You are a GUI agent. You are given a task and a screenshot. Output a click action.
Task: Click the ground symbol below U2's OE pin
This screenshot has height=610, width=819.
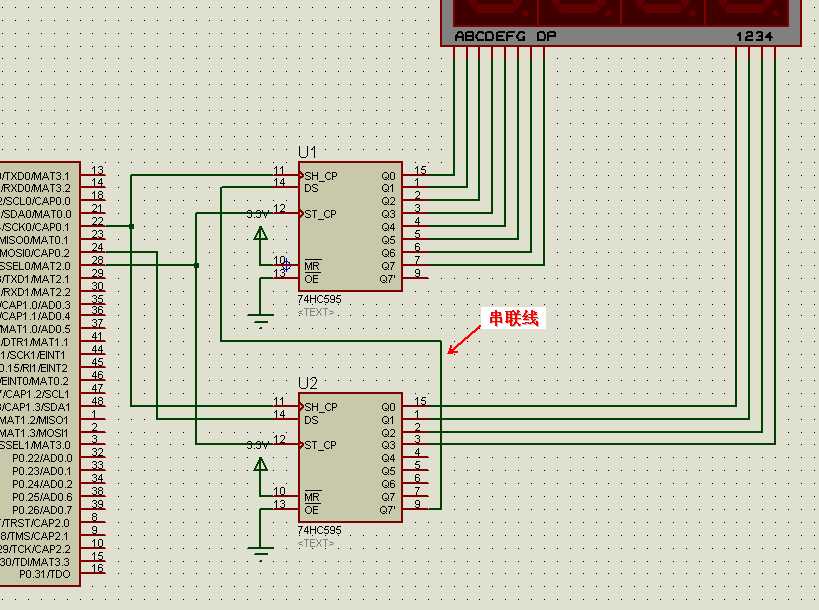(260, 552)
